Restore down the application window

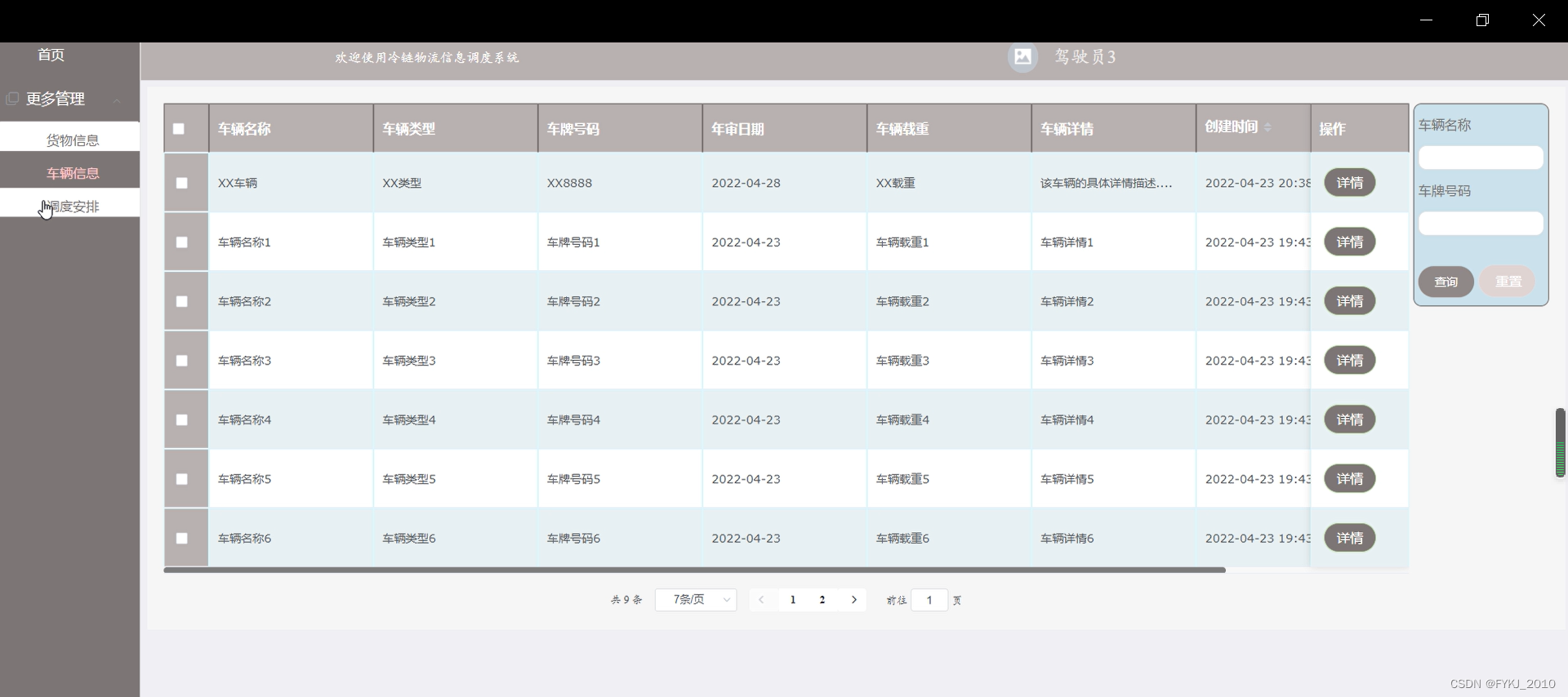pos(1482,20)
